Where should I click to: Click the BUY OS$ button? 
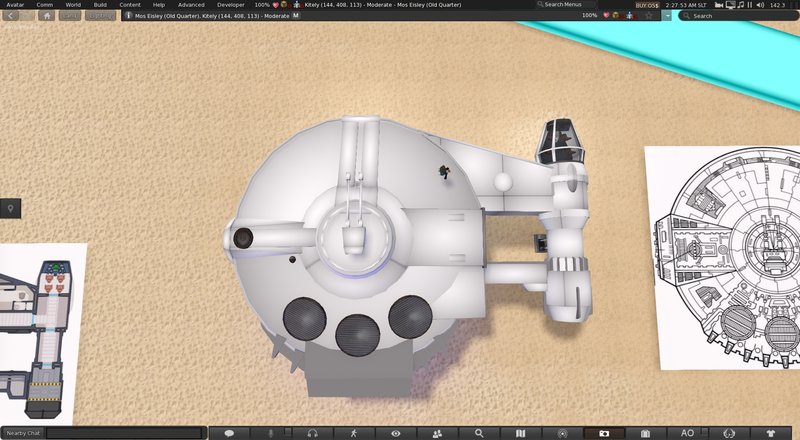[x=647, y=5]
